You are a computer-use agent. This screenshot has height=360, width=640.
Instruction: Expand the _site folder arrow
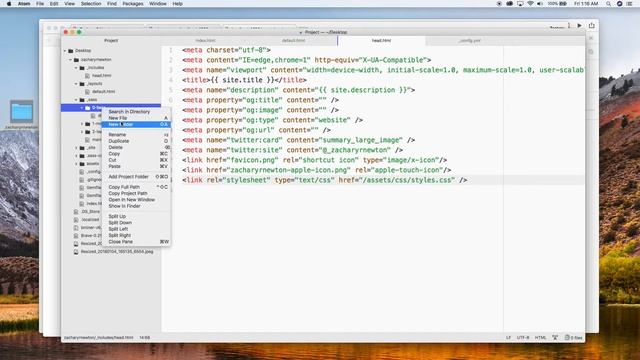[76, 148]
